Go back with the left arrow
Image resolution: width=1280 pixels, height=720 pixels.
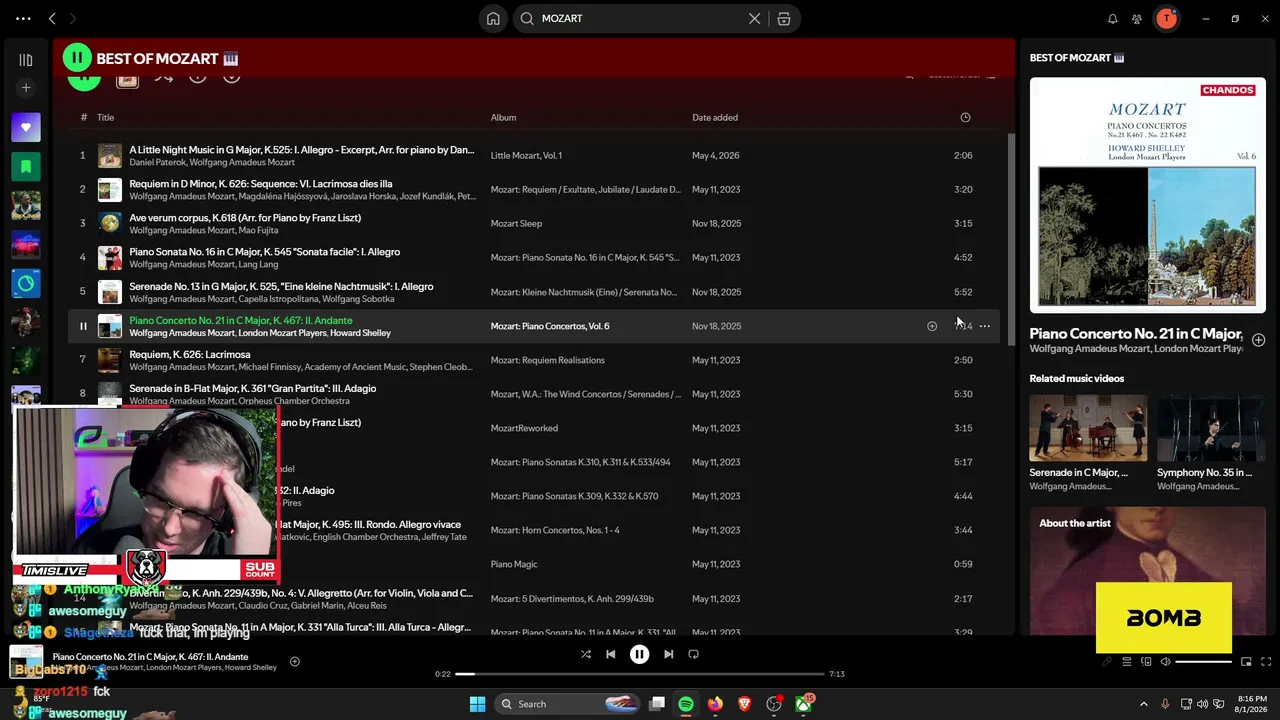[52, 18]
